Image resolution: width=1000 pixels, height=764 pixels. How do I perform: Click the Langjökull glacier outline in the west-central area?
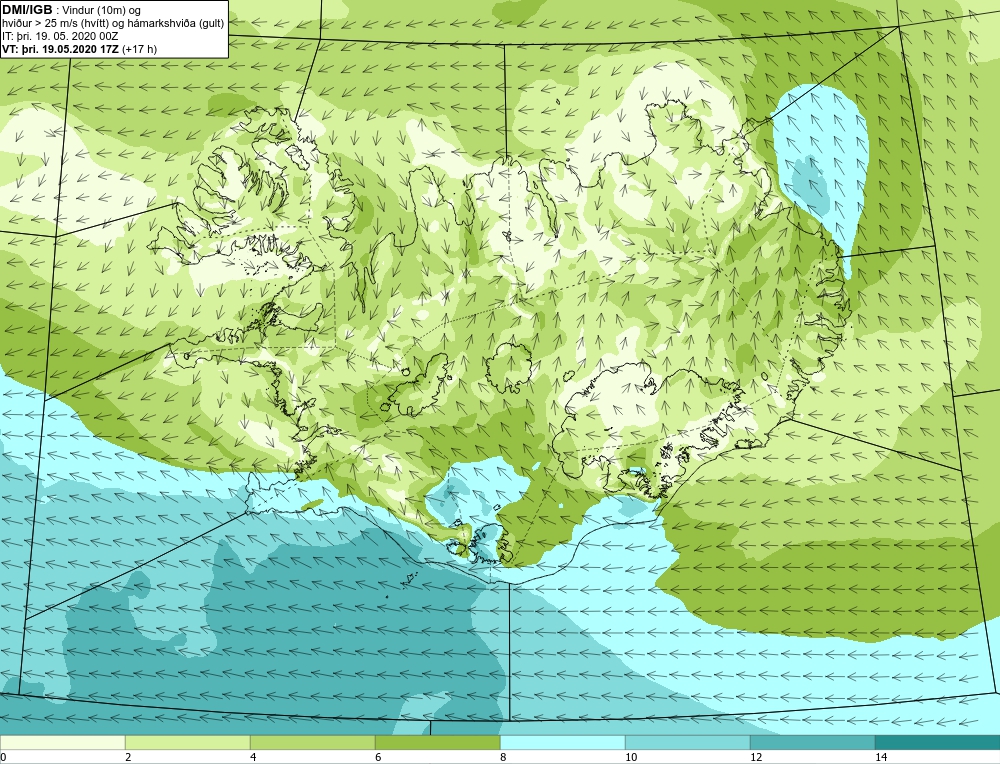pyautogui.click(x=418, y=385)
